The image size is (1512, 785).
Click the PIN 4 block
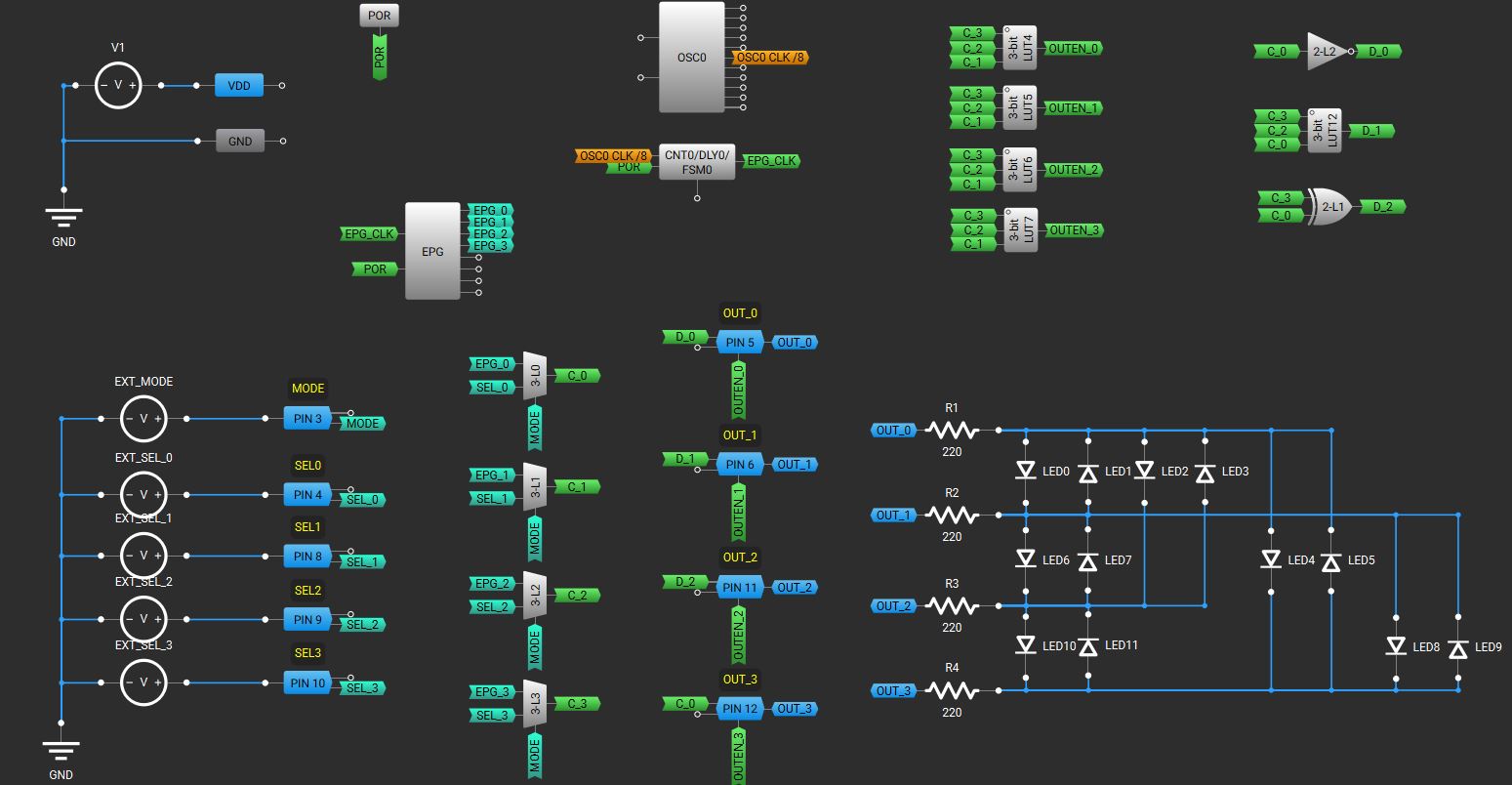click(x=308, y=495)
